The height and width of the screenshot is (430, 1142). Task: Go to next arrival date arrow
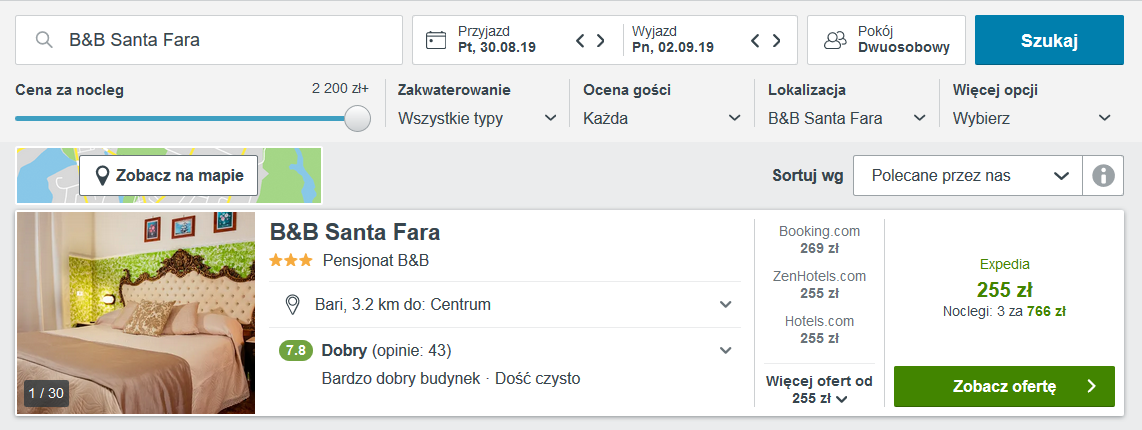601,40
